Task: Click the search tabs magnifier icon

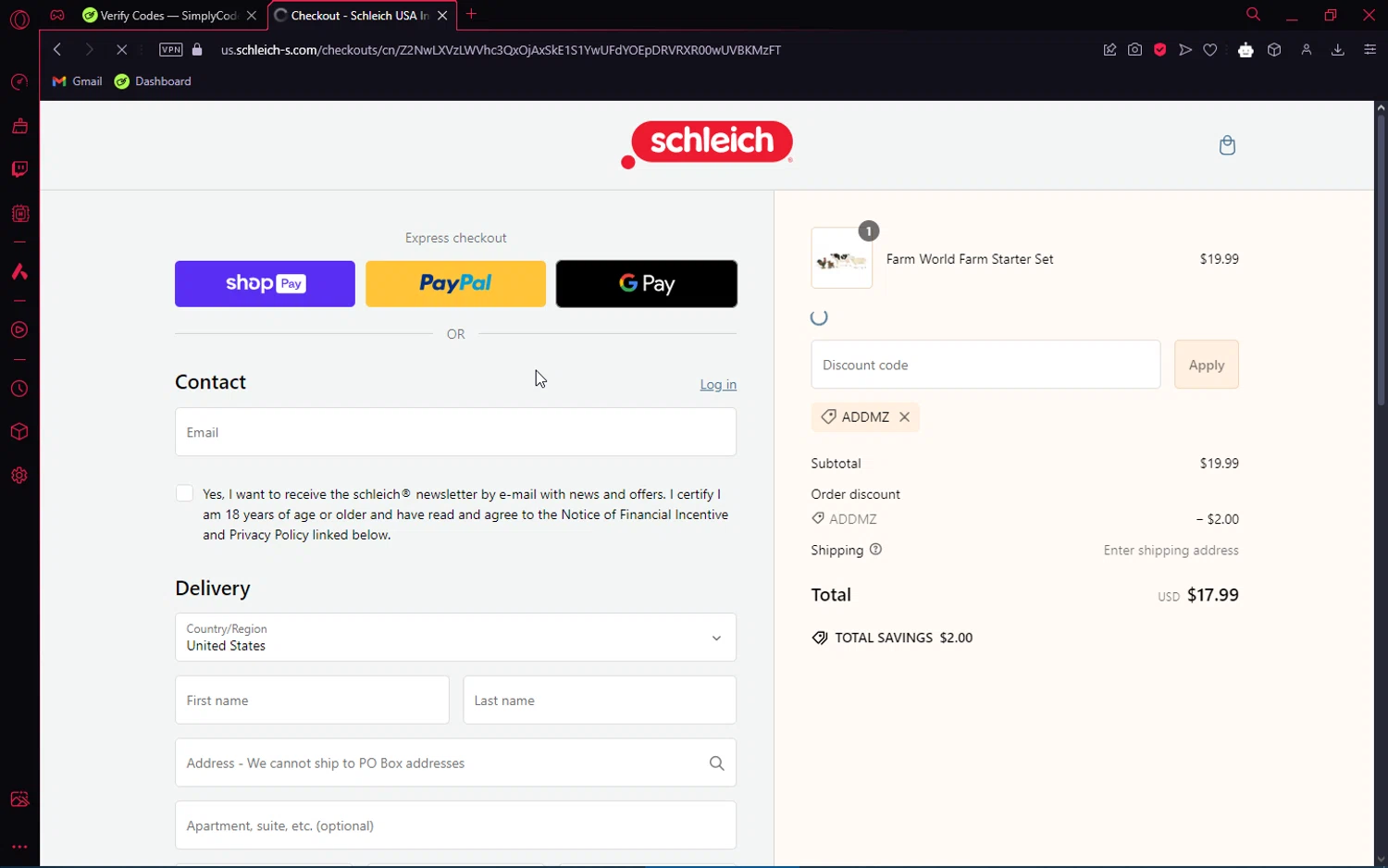Action: pyautogui.click(x=1253, y=15)
